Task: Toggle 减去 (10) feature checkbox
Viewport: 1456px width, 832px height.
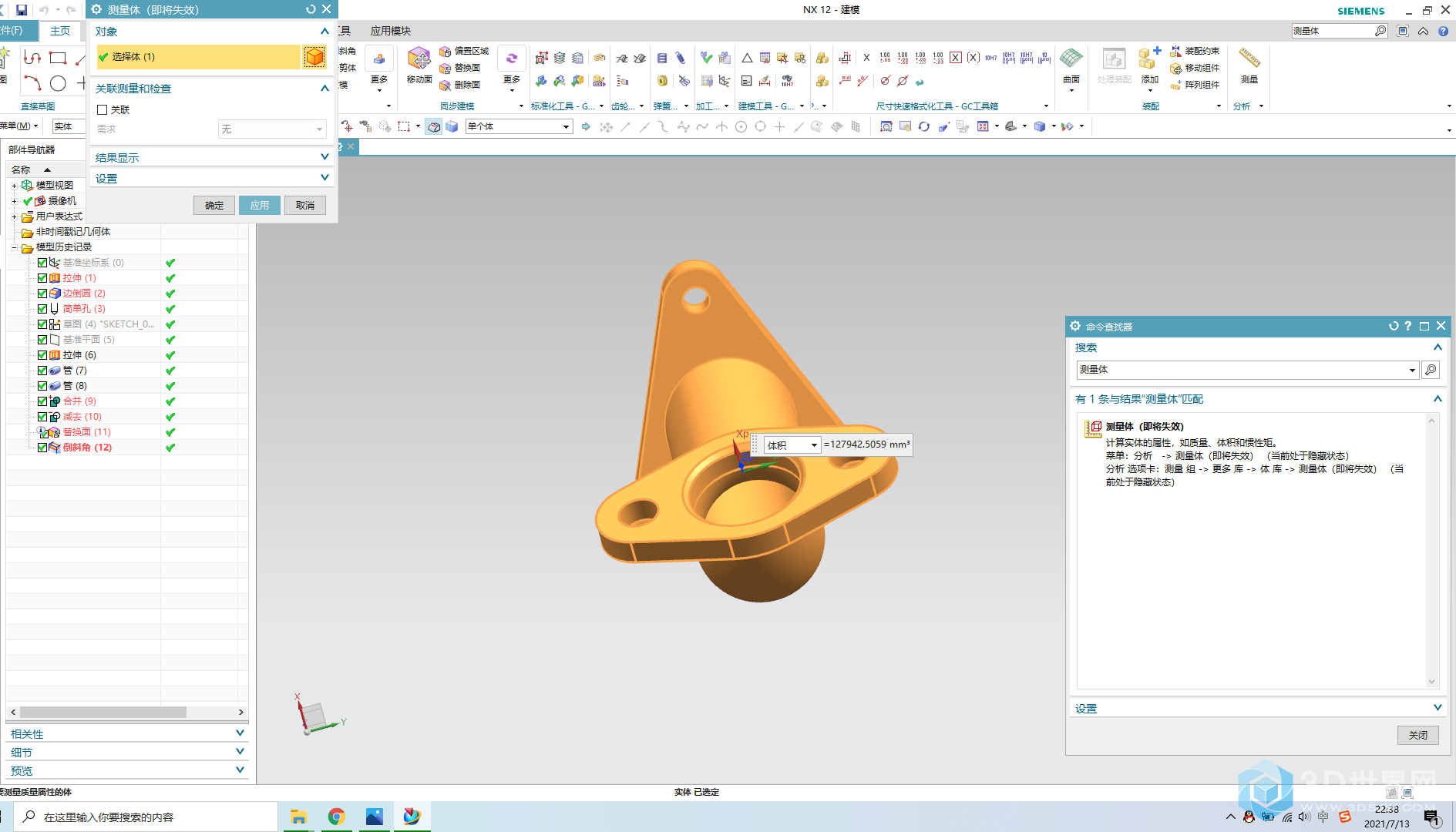Action: coord(42,417)
